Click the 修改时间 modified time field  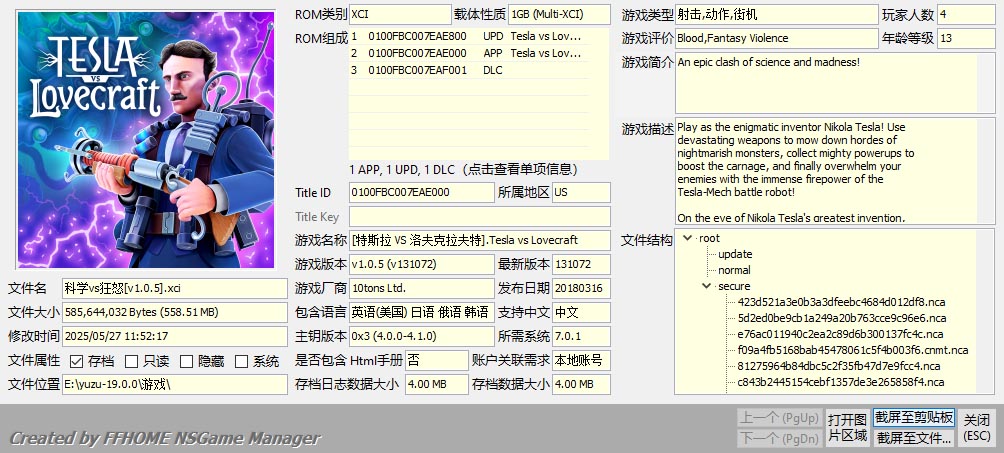coord(175,336)
